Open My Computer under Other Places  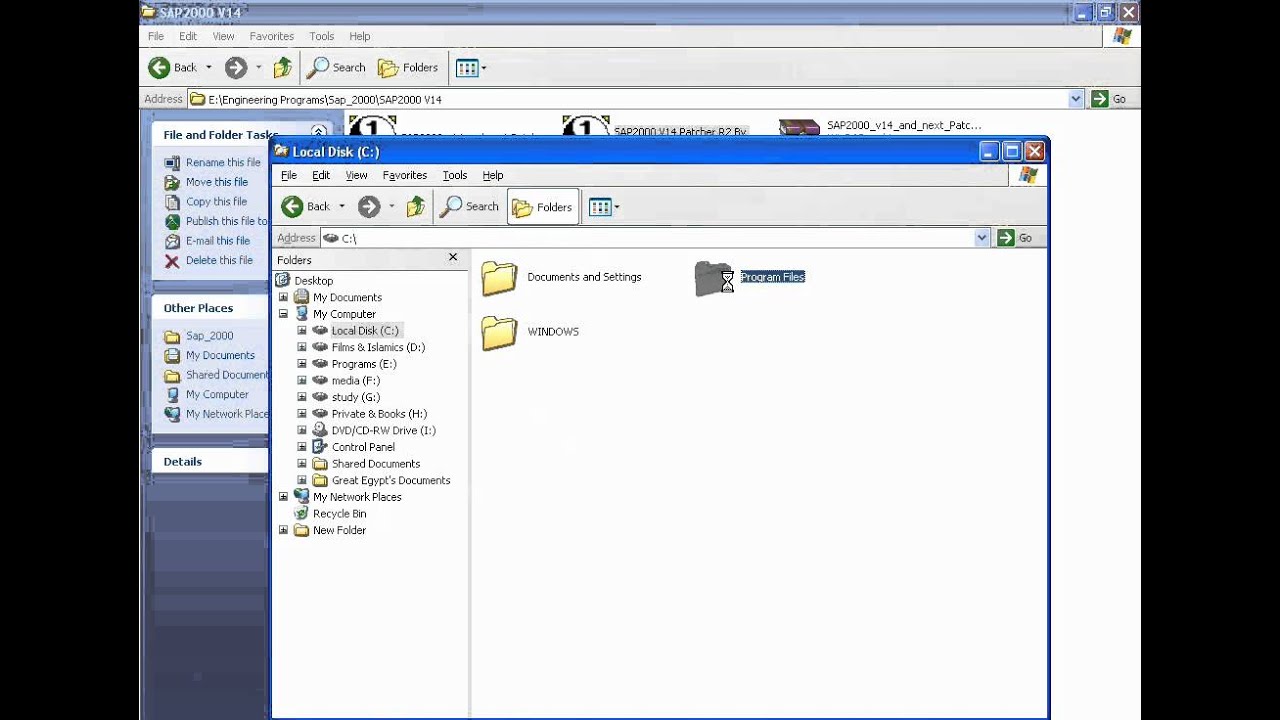tap(217, 394)
